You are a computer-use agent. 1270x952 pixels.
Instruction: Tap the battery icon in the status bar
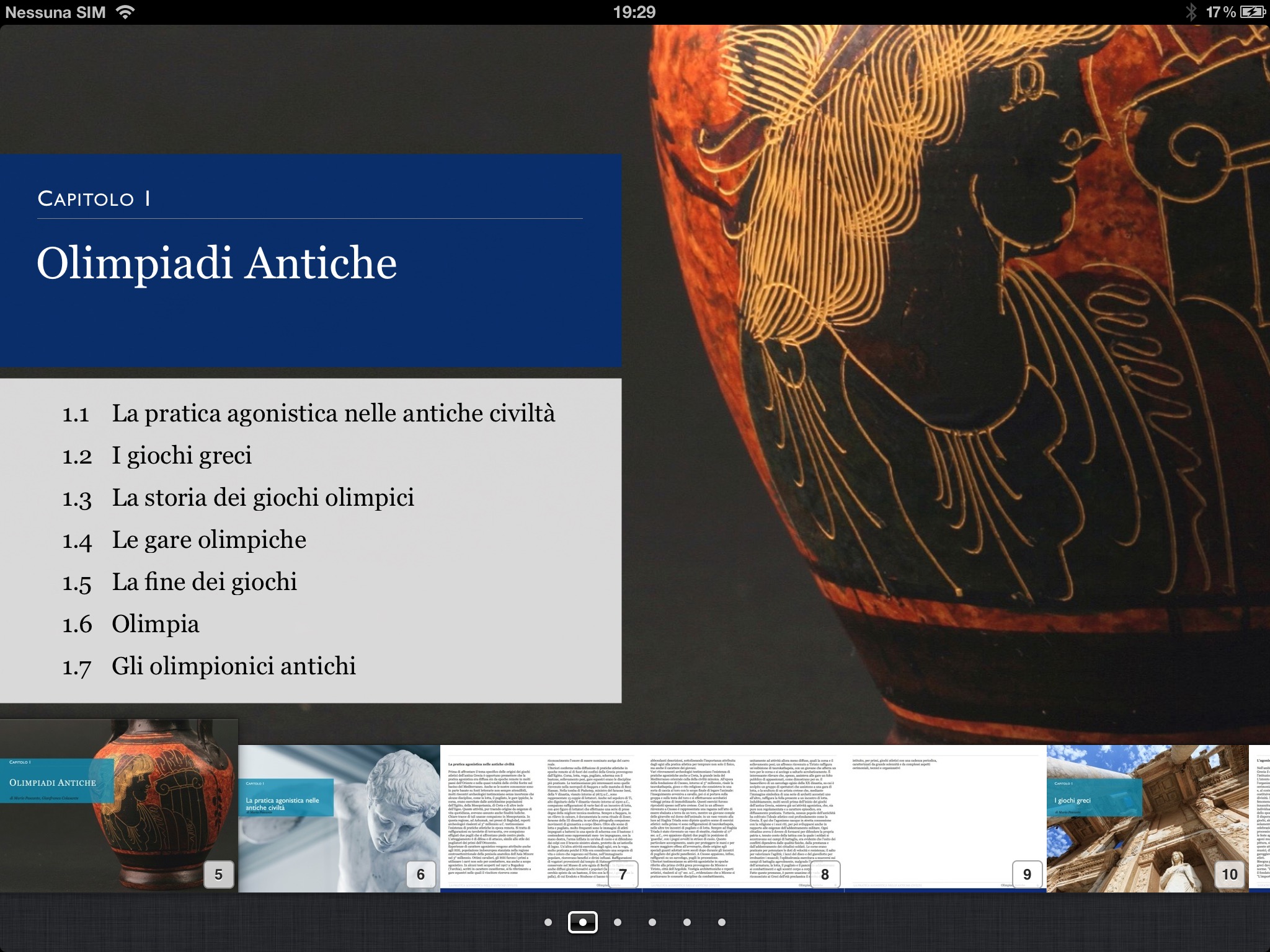[x=1253, y=12]
